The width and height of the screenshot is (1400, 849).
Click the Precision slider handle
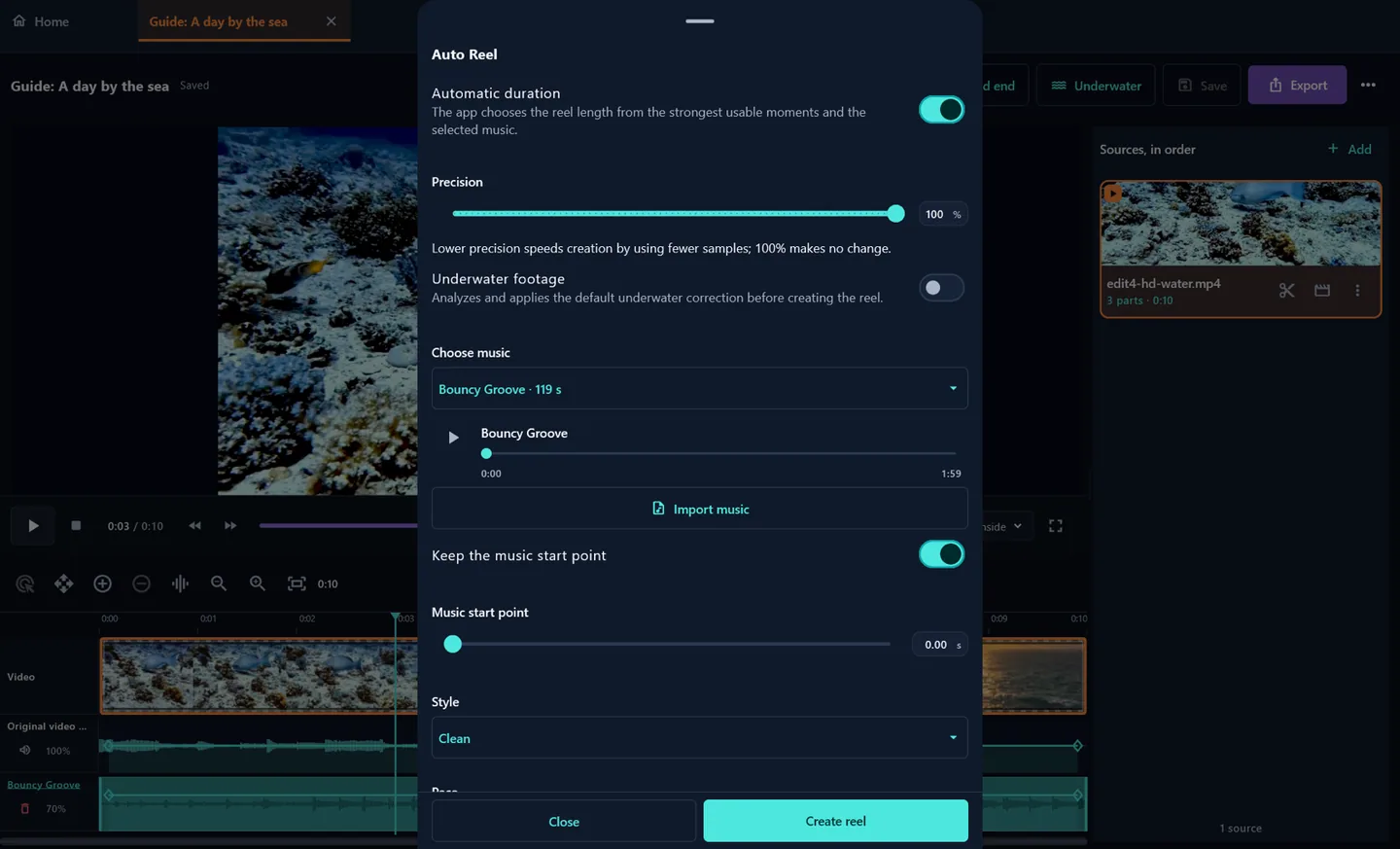pyautogui.click(x=896, y=214)
